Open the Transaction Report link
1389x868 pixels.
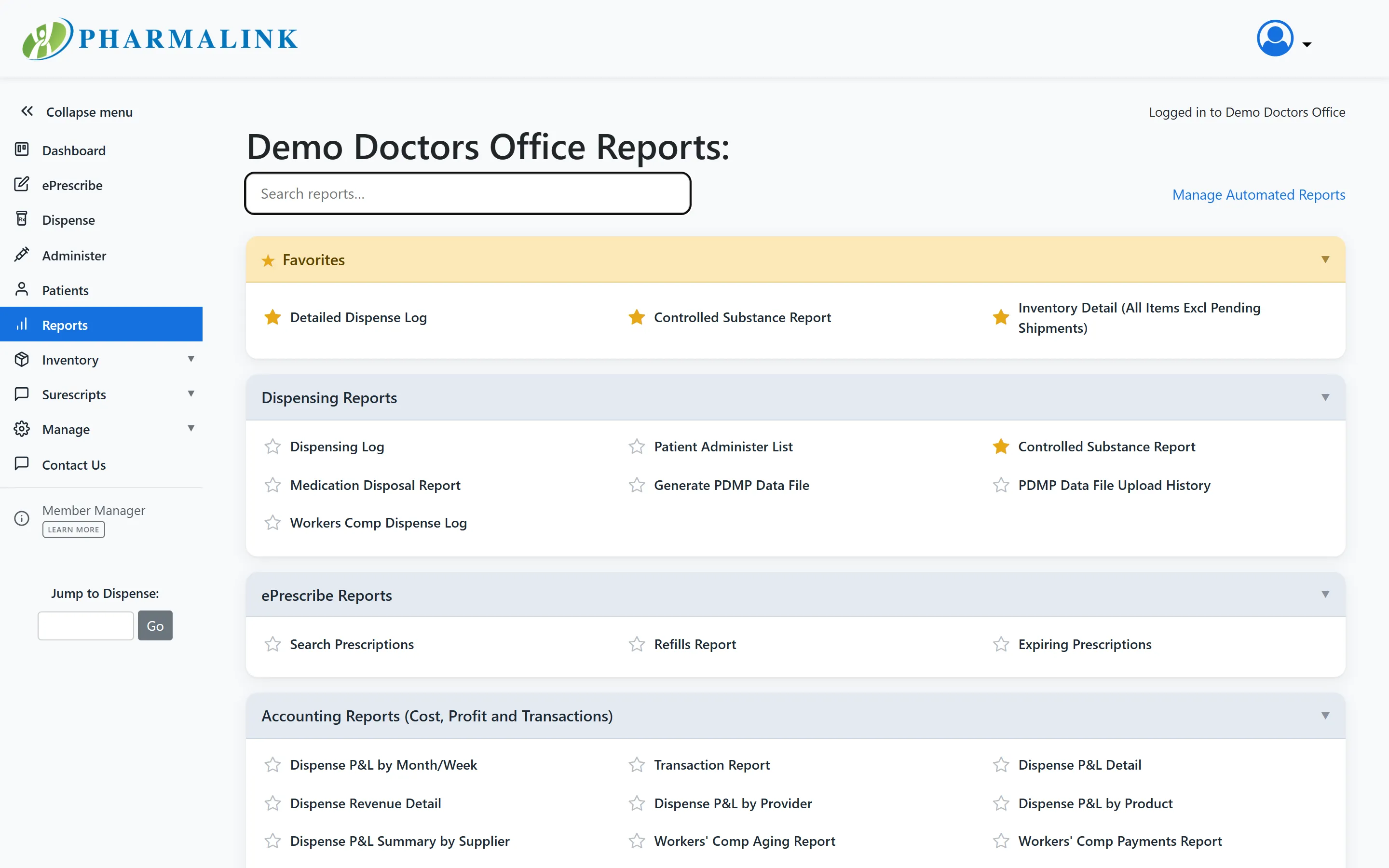(712, 765)
